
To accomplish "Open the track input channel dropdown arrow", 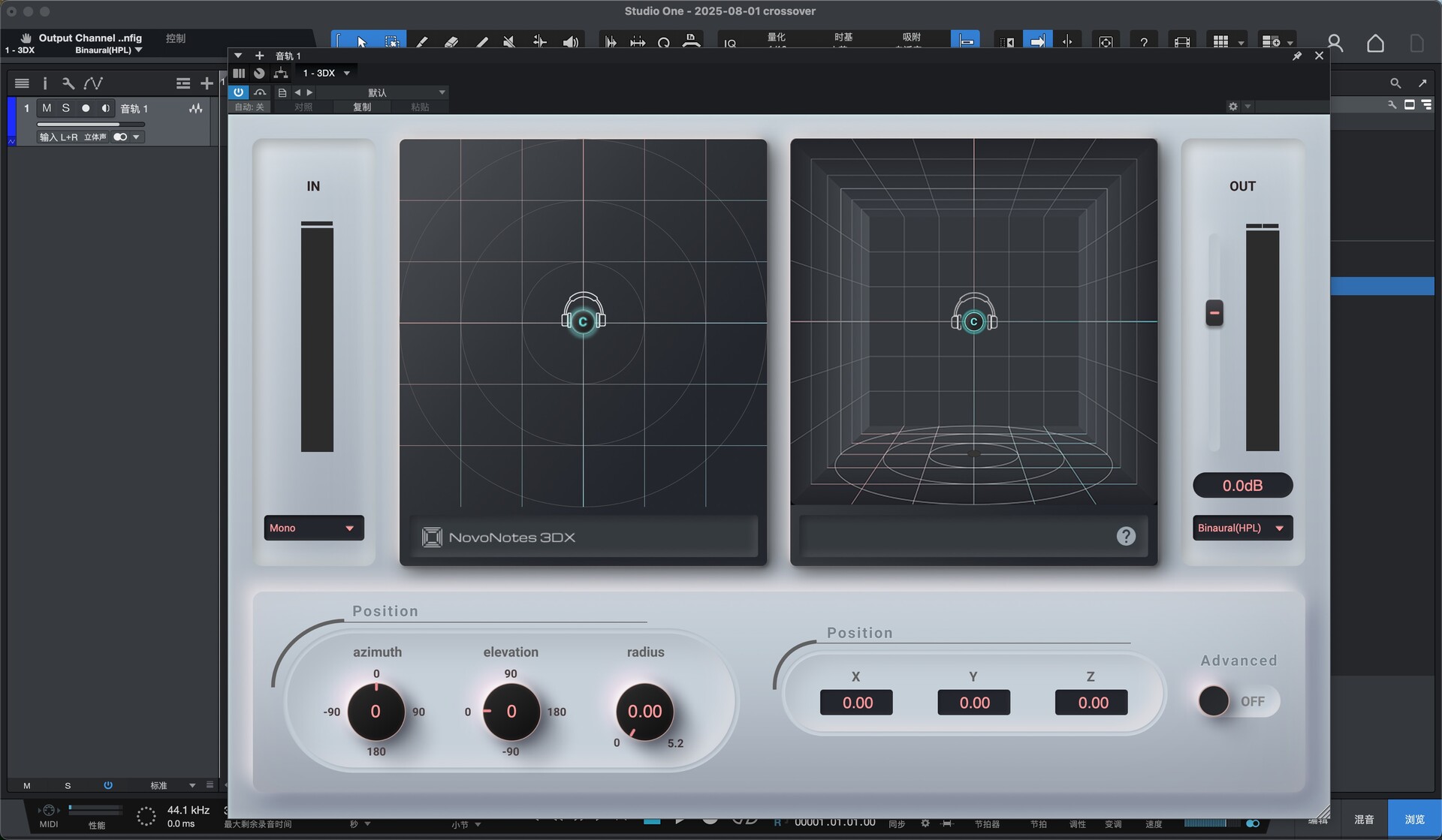I will pos(136,137).
